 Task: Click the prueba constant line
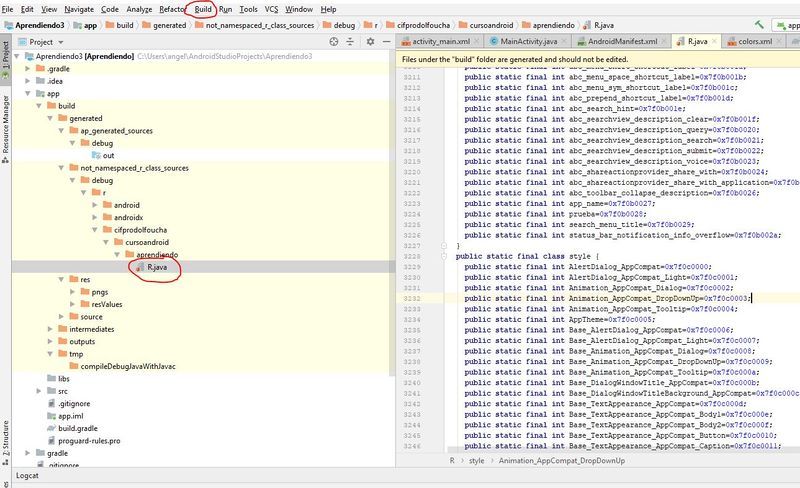click(555, 214)
